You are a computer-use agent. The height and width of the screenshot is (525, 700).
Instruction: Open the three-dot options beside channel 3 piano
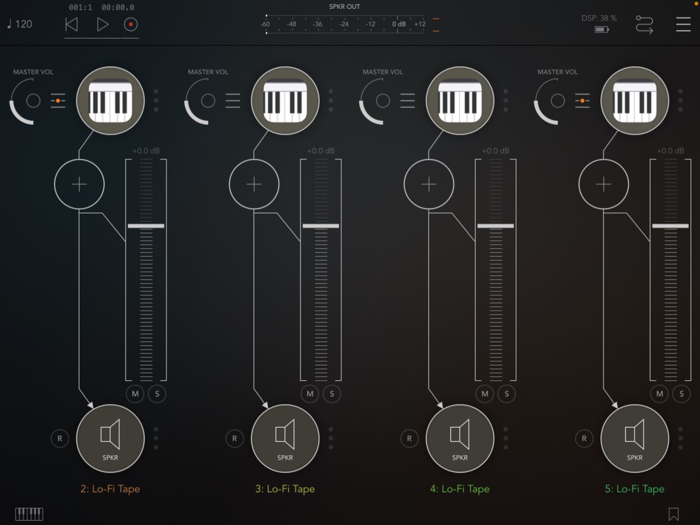click(331, 100)
